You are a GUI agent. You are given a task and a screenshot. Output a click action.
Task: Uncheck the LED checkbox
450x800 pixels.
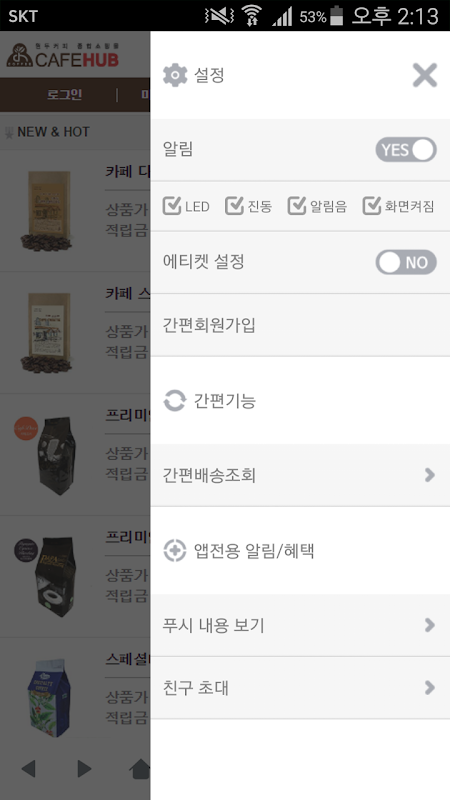[172, 206]
